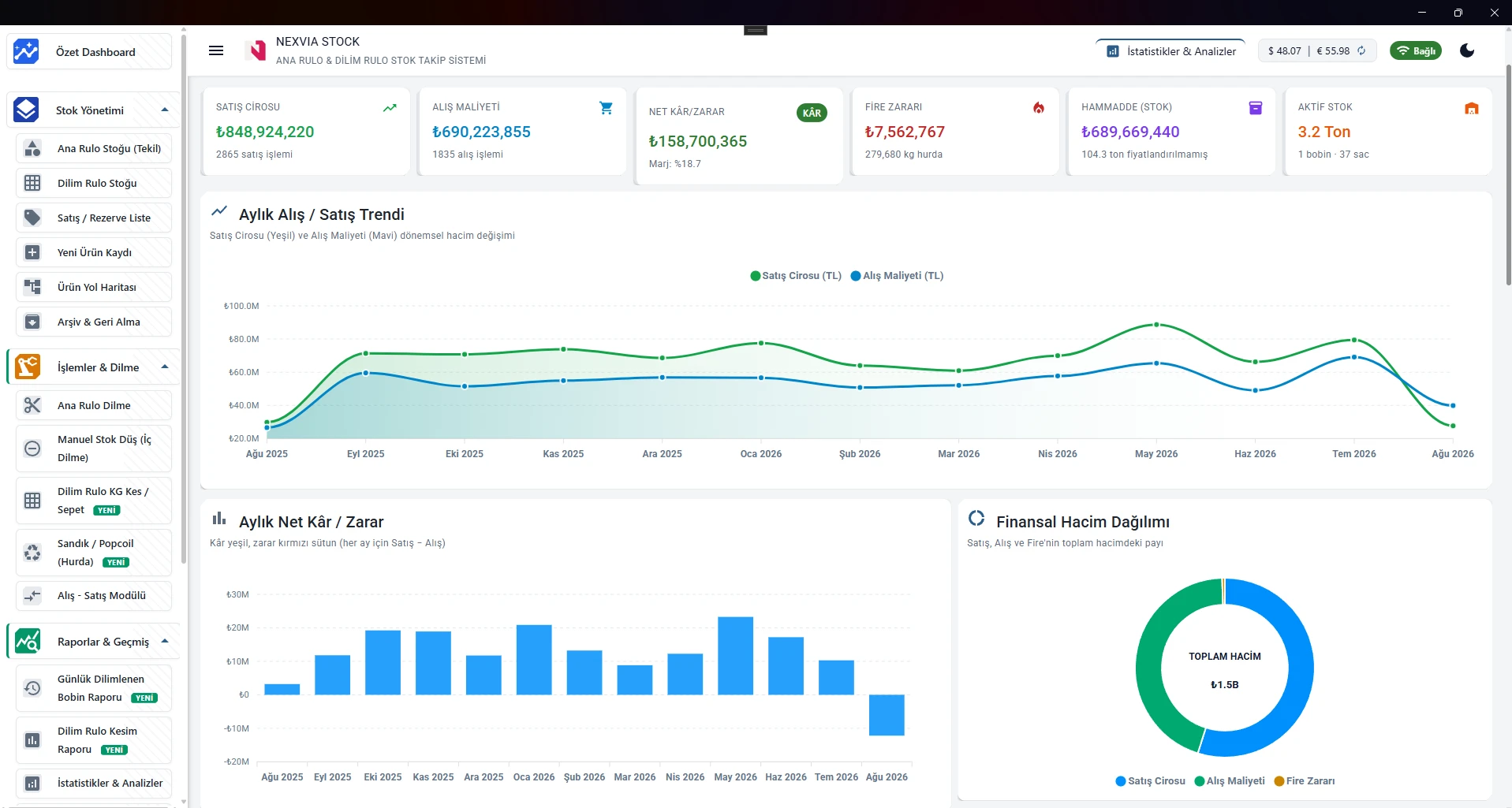This screenshot has height=808, width=1512.
Task: Open the hamburger menu icon
Action: pyautogui.click(x=216, y=50)
